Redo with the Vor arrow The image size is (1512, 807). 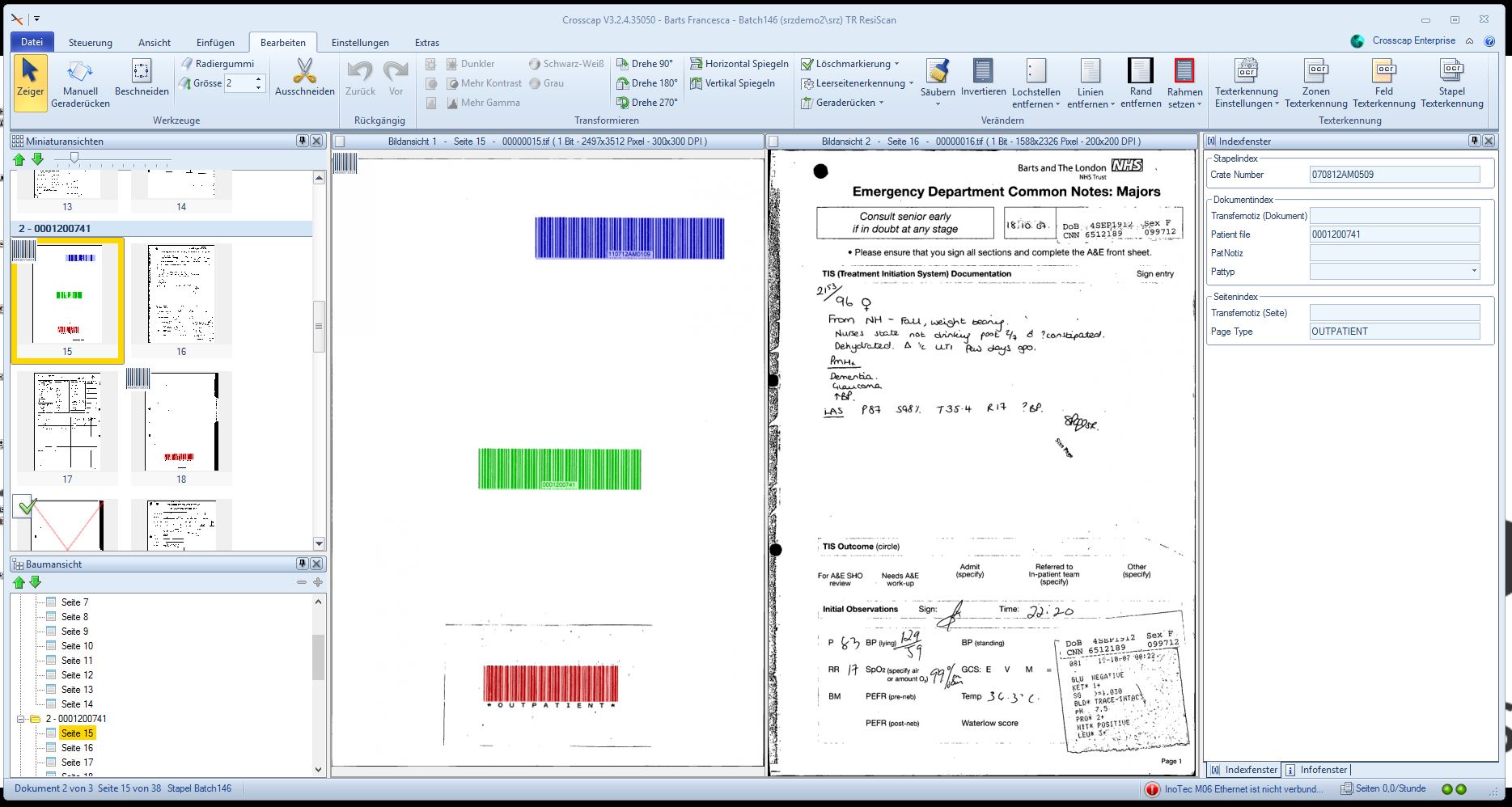tap(396, 78)
